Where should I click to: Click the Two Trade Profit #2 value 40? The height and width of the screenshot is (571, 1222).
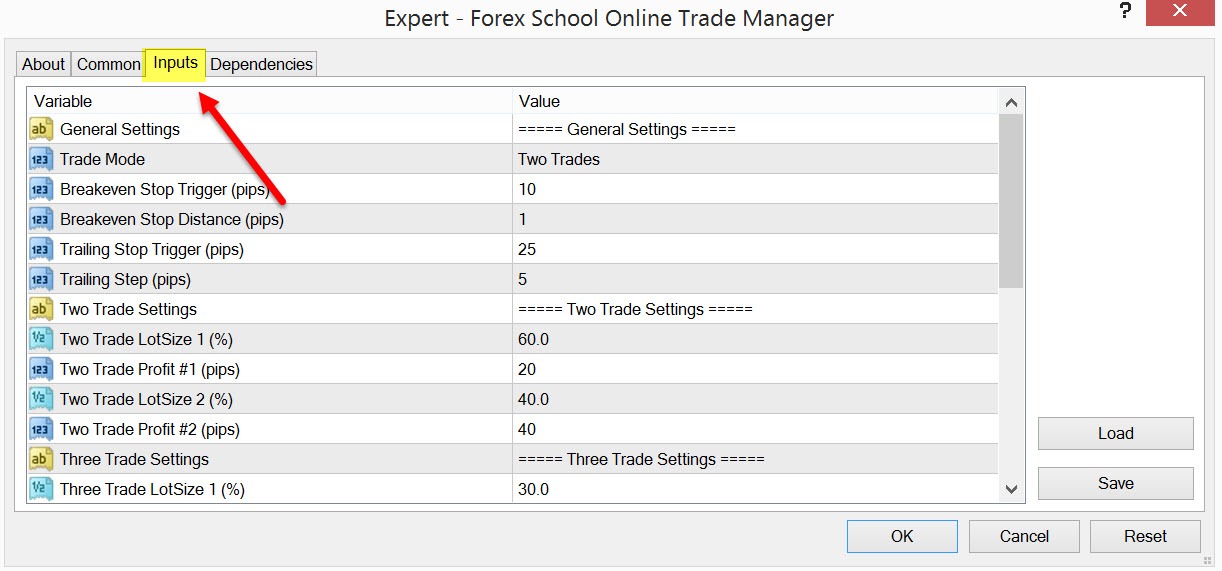[527, 429]
